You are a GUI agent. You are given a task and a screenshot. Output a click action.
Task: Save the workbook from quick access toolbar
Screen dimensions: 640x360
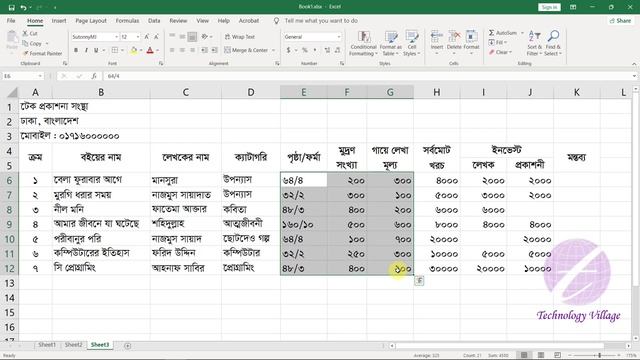(11, 7)
